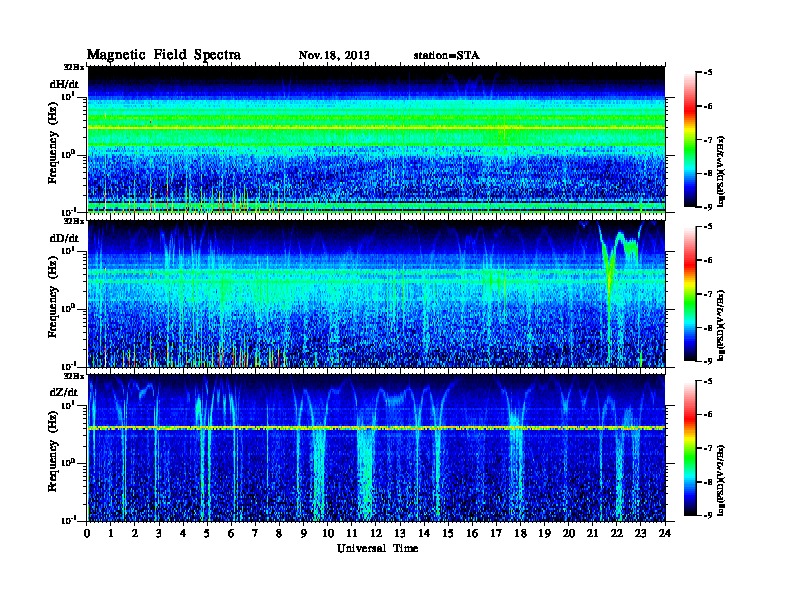The width and height of the screenshot is (792, 612).
Task: Select the dD/dt panel label
Action: pos(64,238)
